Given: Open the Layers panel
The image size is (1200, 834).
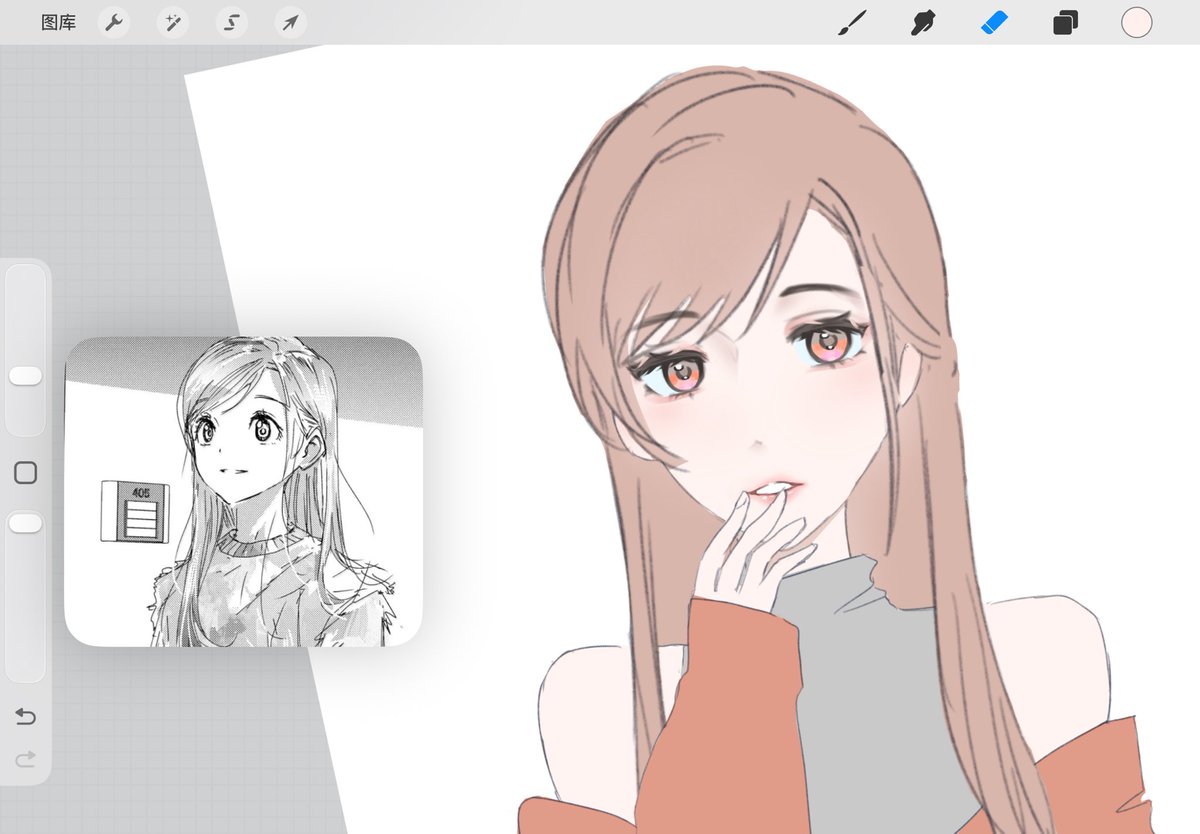Looking at the screenshot, I should 1065,22.
